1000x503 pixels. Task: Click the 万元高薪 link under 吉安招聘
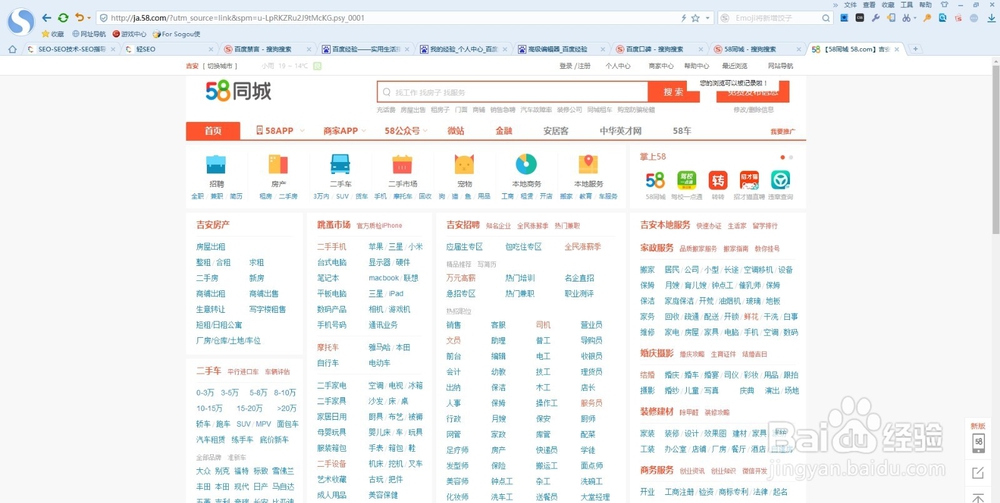click(461, 278)
